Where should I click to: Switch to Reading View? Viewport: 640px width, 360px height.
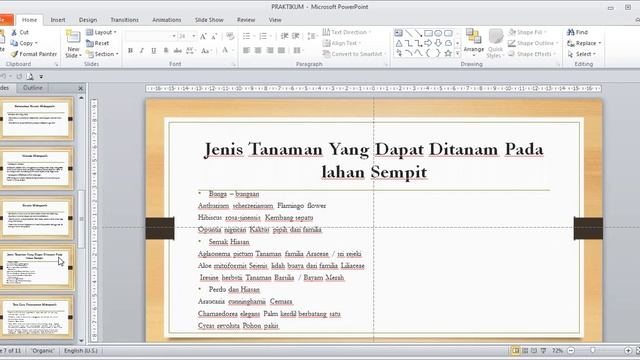coord(534,351)
